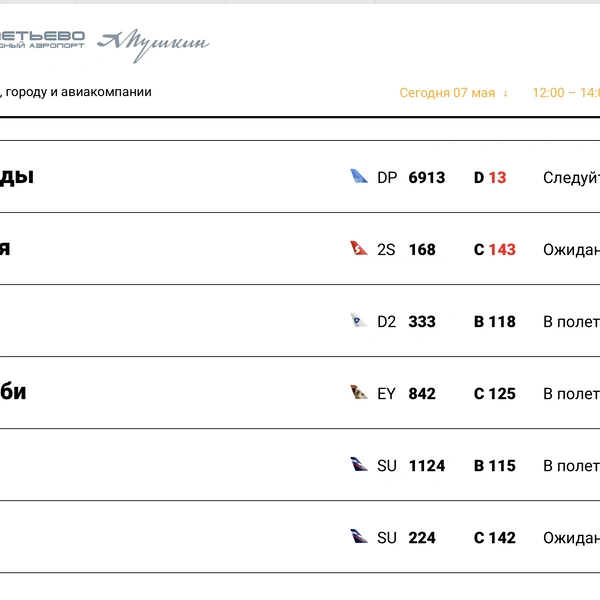Click the Pobeda DP airline tail icon

[x=359, y=176]
